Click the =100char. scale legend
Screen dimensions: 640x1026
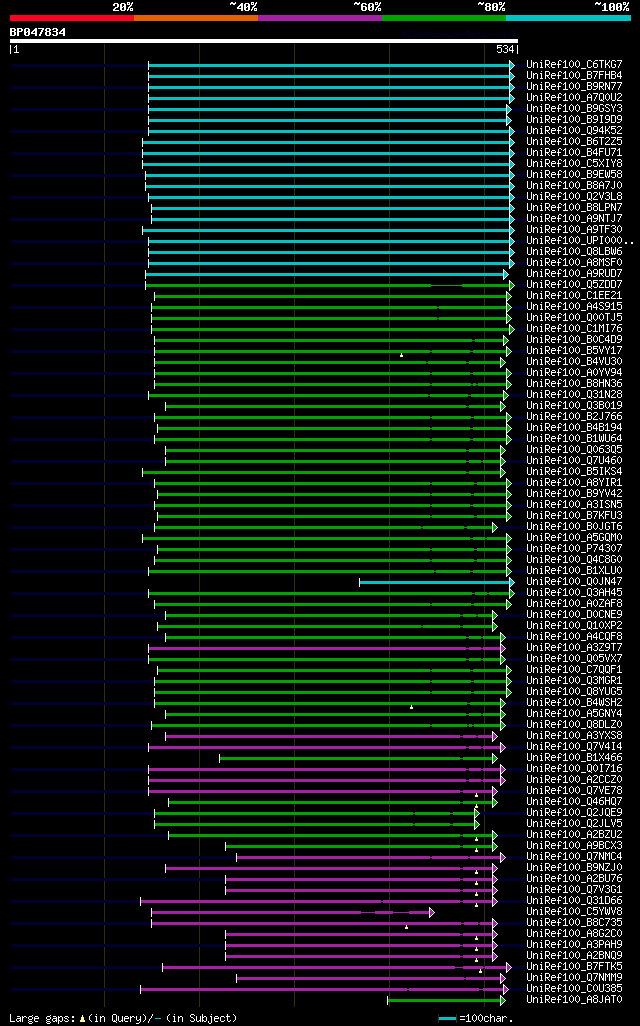click(x=476, y=1018)
